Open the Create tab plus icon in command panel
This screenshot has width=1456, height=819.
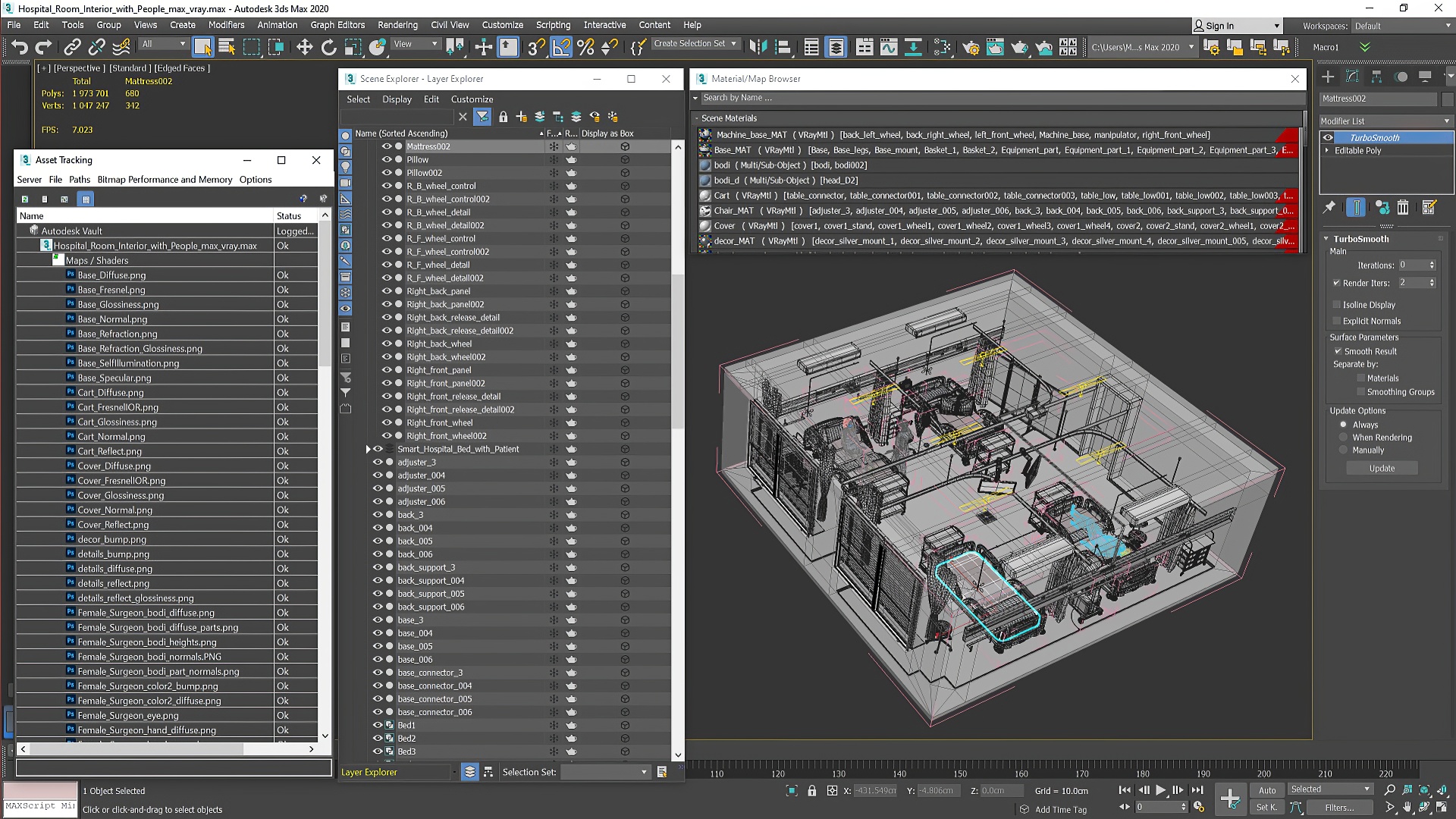coord(1328,77)
